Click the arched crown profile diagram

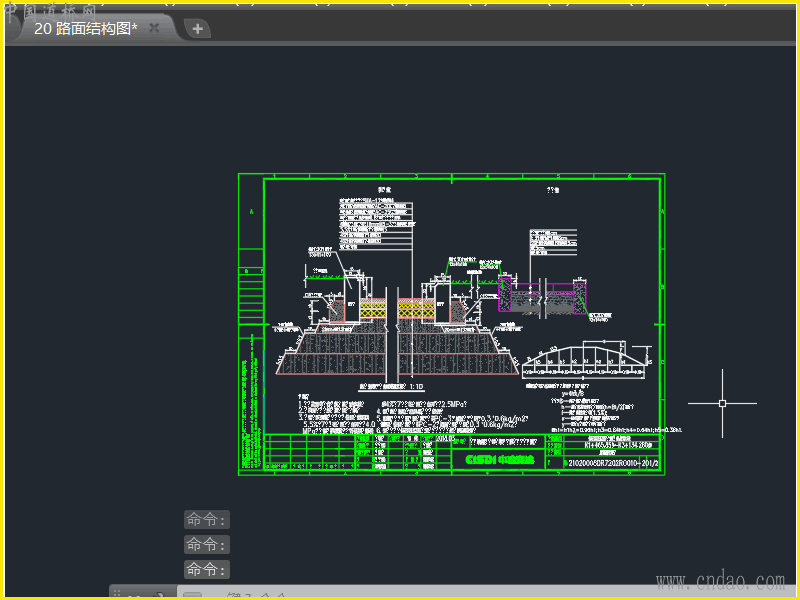[x=585, y=358]
